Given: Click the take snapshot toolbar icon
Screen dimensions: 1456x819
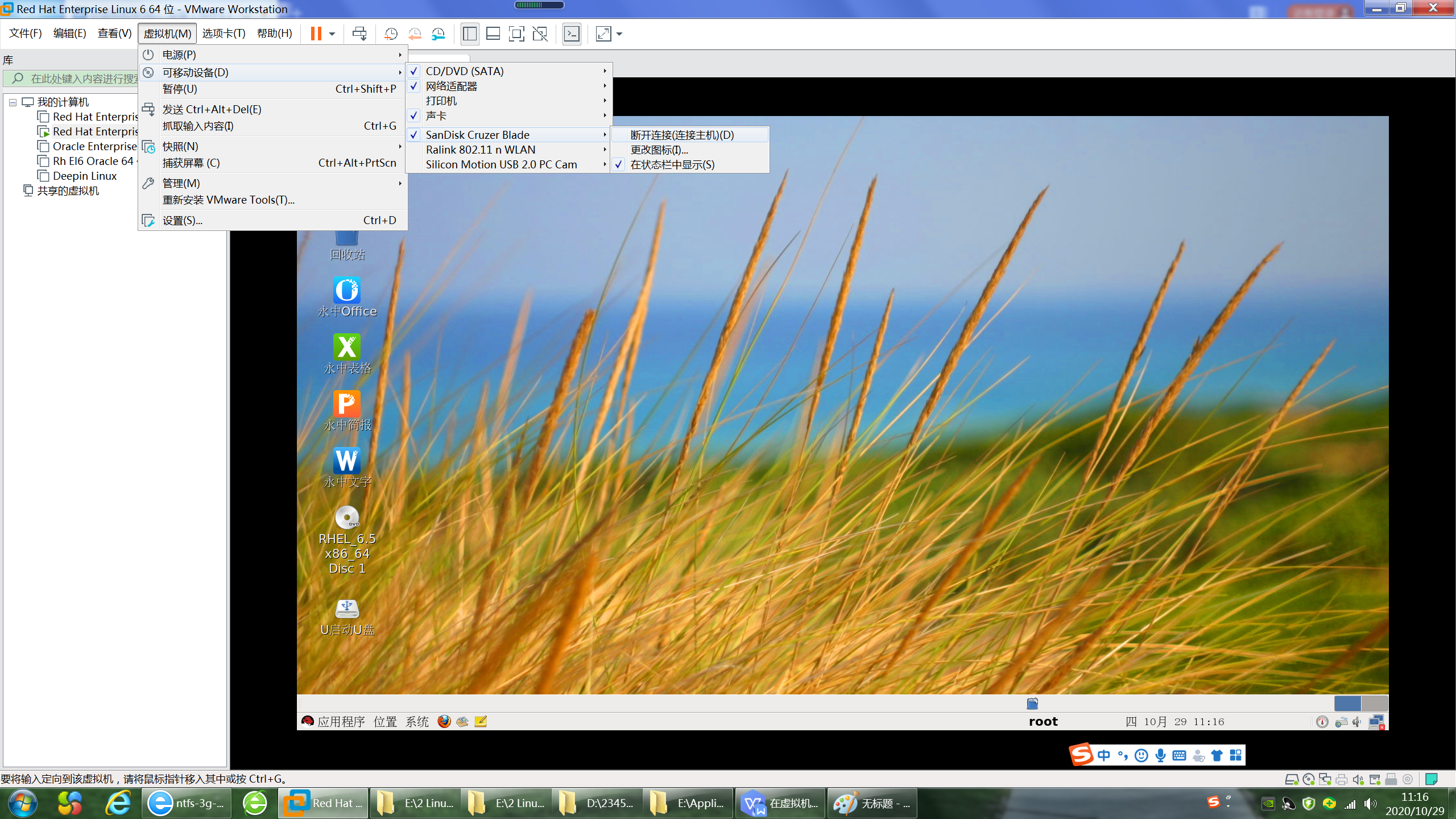Looking at the screenshot, I should click(391, 34).
